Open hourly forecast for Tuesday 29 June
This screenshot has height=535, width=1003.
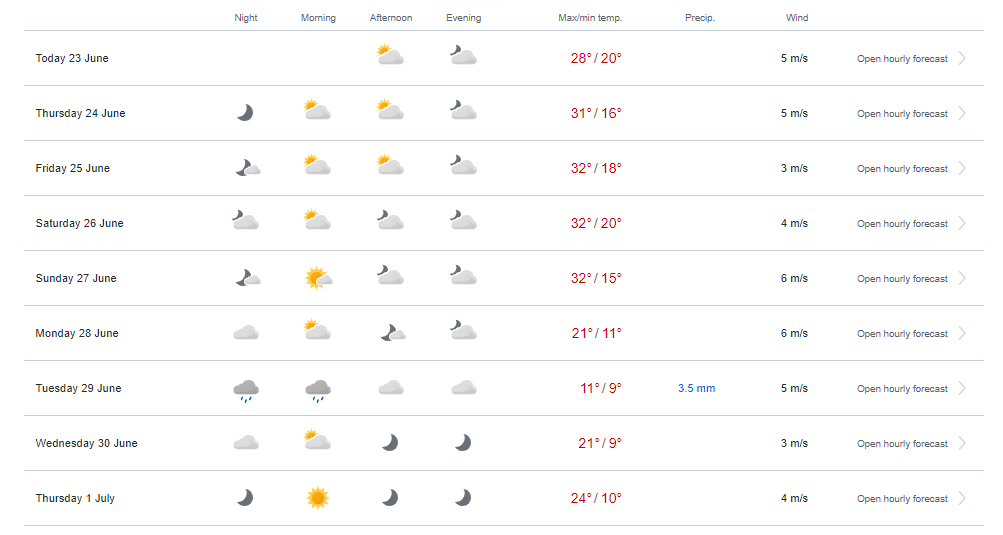[902, 389]
